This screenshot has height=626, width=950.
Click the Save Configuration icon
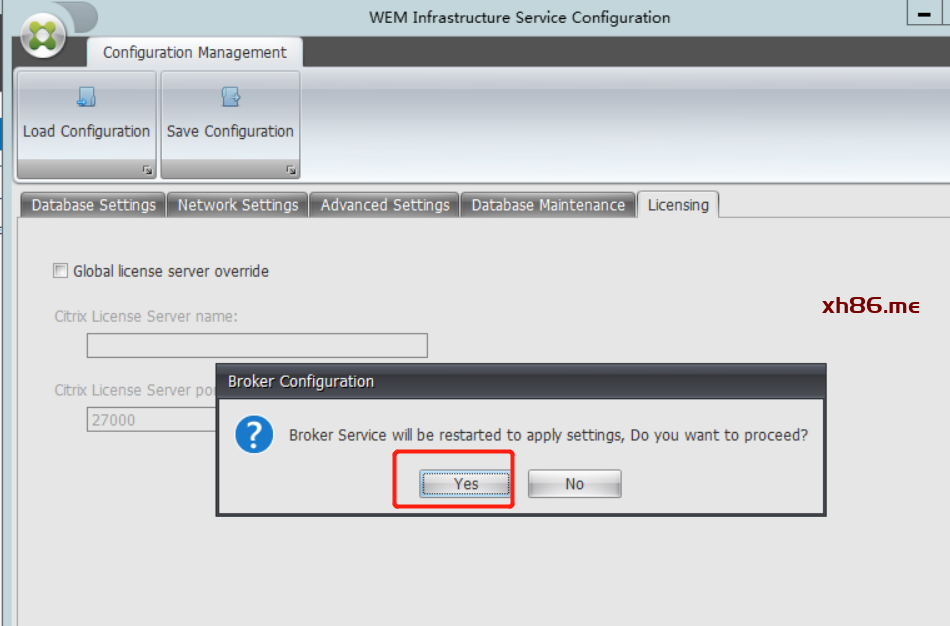[x=230, y=97]
